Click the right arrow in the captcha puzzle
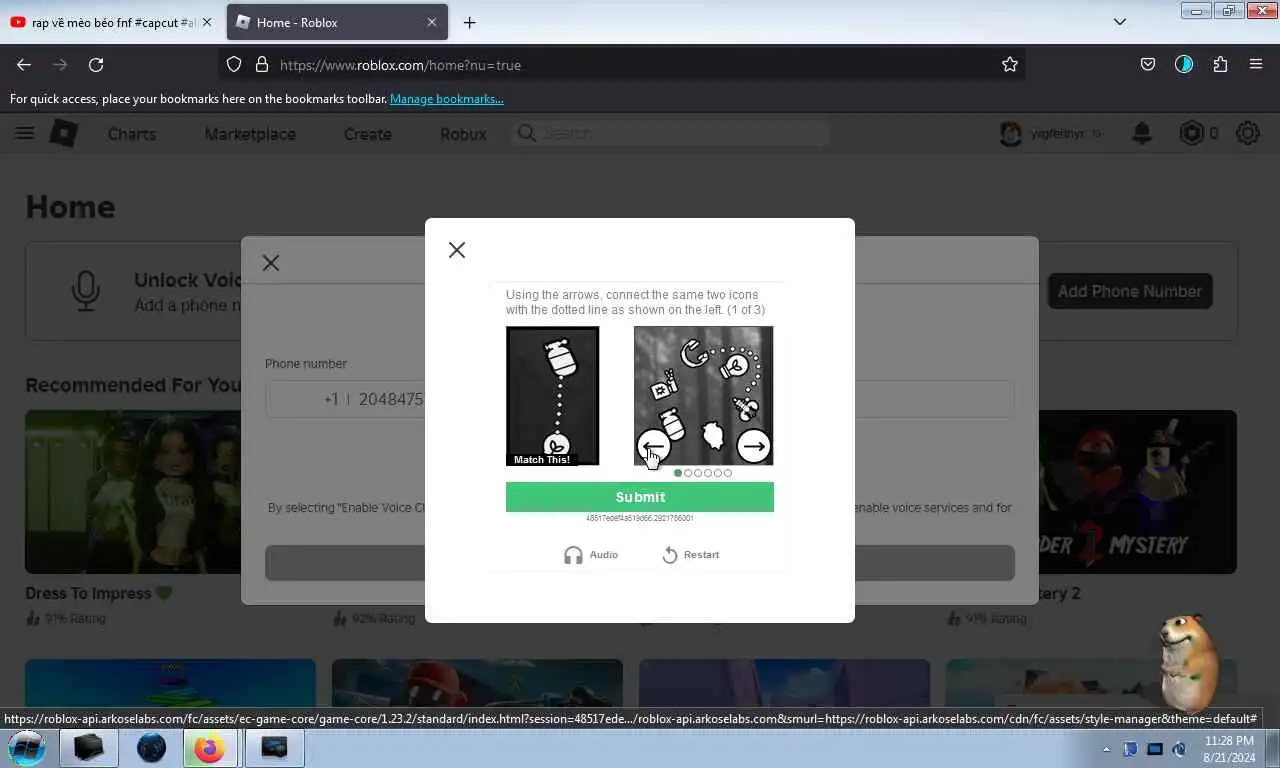The height and width of the screenshot is (768, 1280). tap(753, 446)
